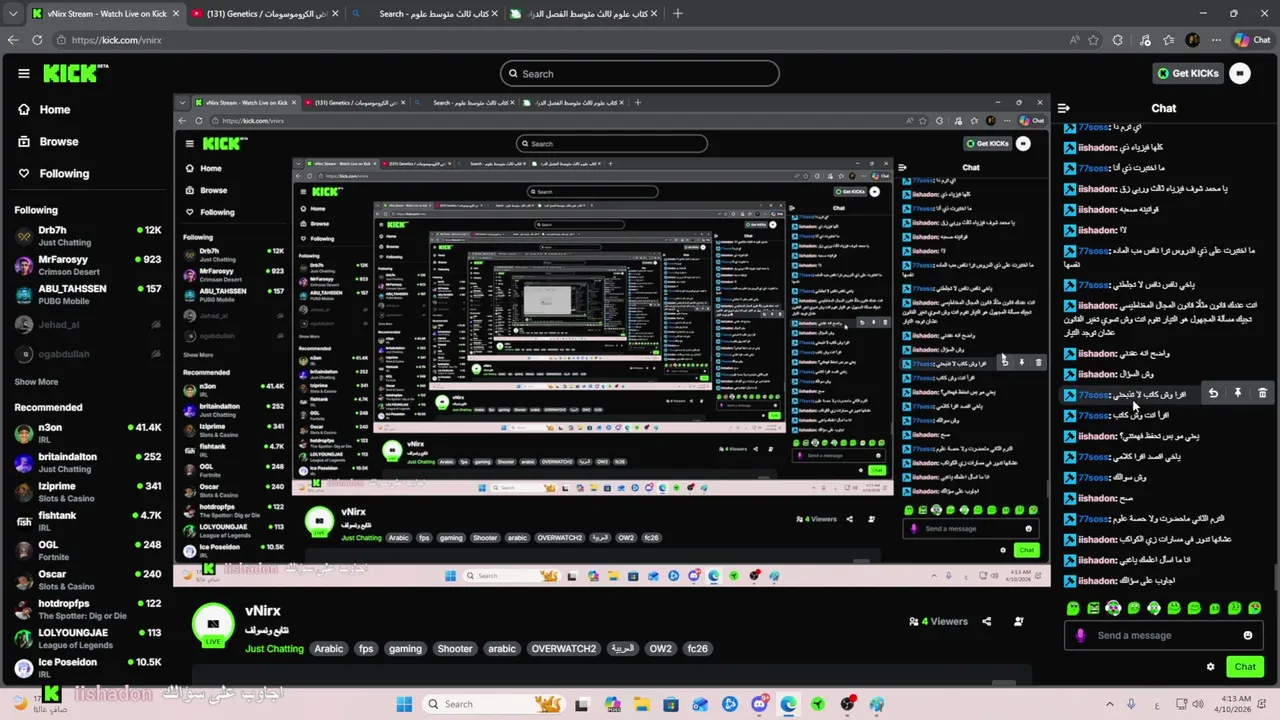Click the vNirx channel avatar
The image size is (1280, 720).
(213, 625)
